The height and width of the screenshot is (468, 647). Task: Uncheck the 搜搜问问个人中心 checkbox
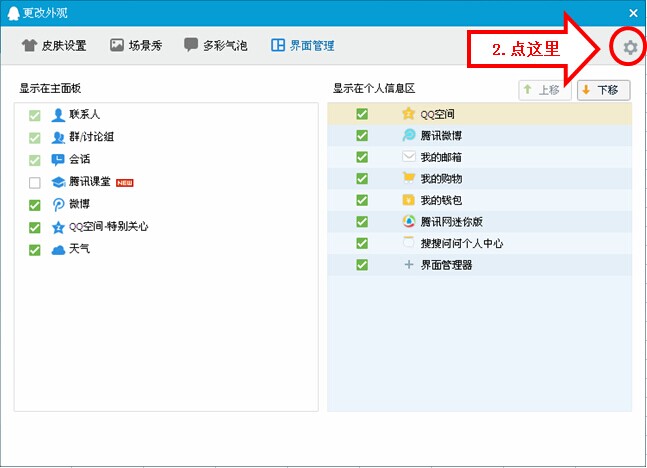point(362,243)
